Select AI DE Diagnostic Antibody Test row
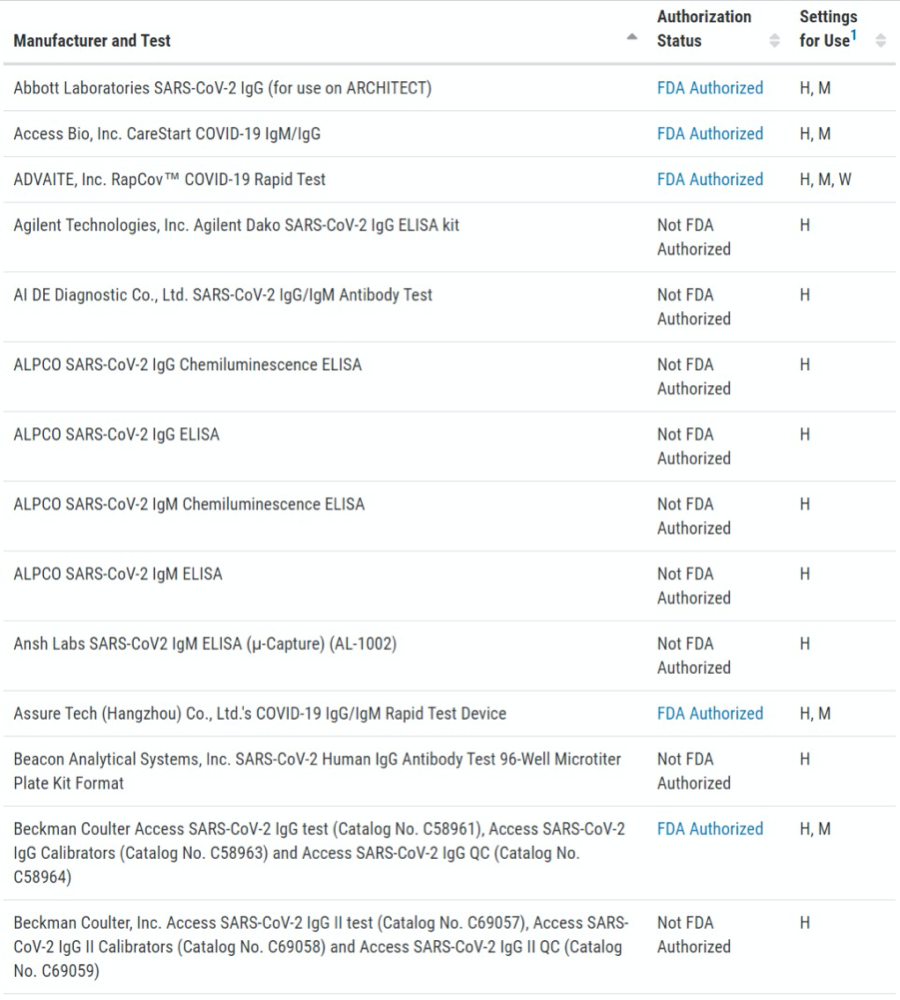 click(x=223, y=296)
